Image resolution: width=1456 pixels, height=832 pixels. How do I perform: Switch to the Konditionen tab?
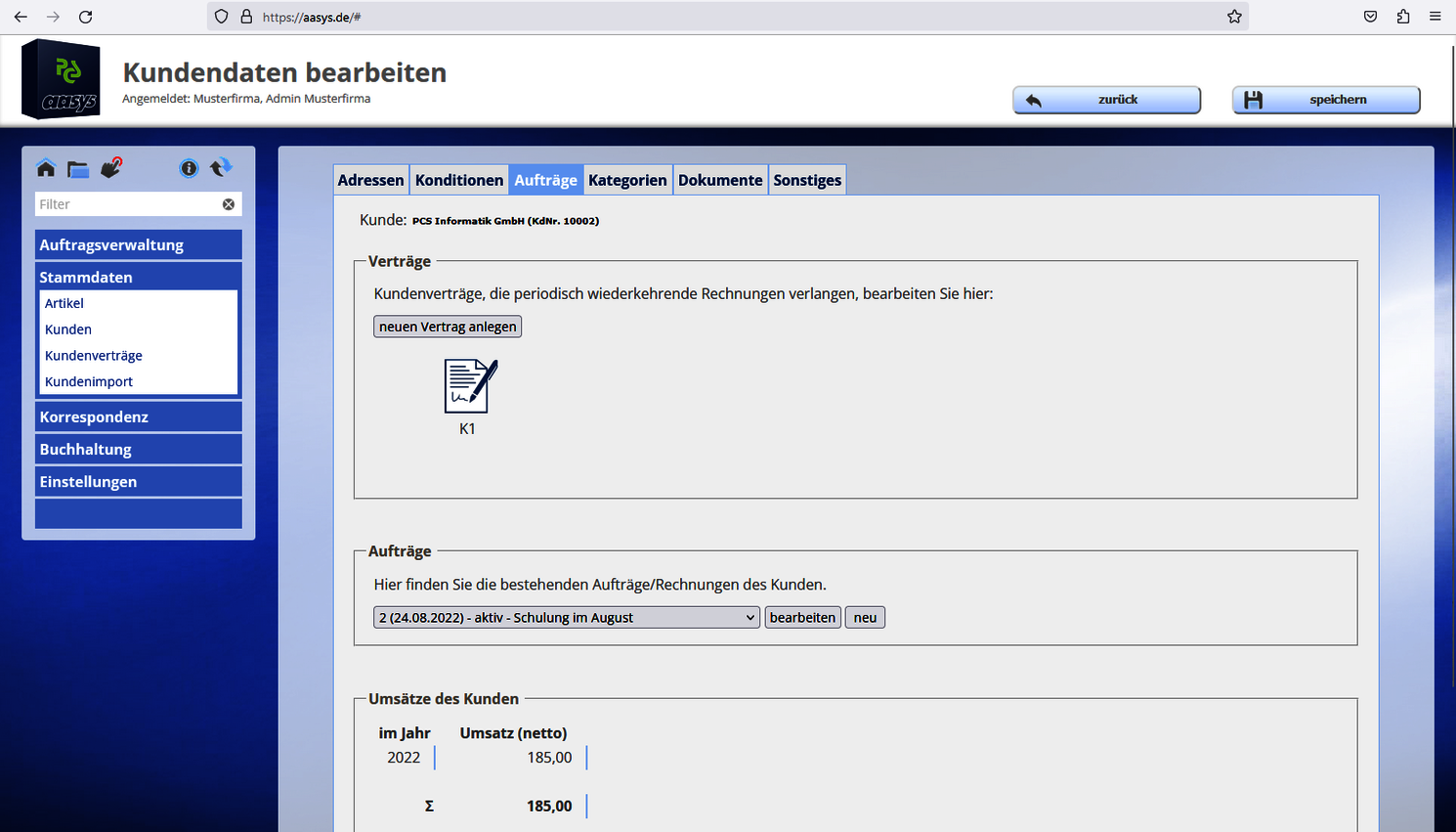[459, 180]
